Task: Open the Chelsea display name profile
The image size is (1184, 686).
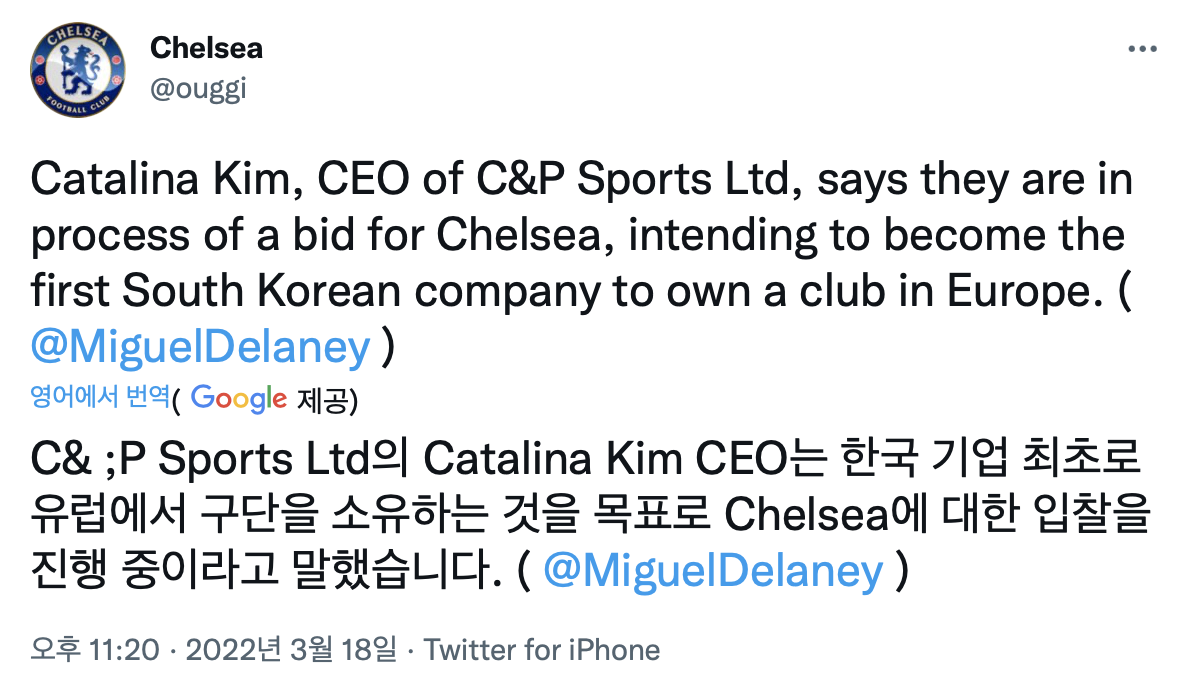Action: pos(206,47)
